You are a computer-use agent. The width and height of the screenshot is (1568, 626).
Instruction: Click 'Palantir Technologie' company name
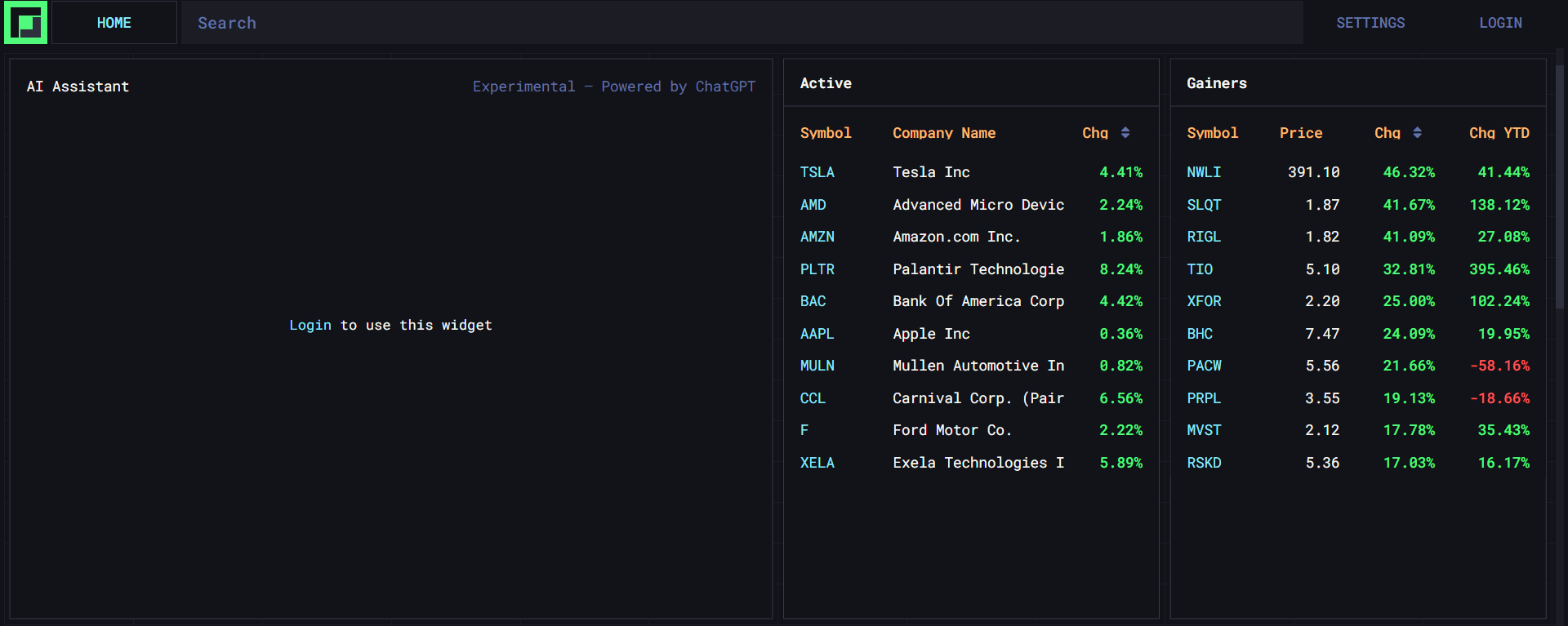point(978,269)
